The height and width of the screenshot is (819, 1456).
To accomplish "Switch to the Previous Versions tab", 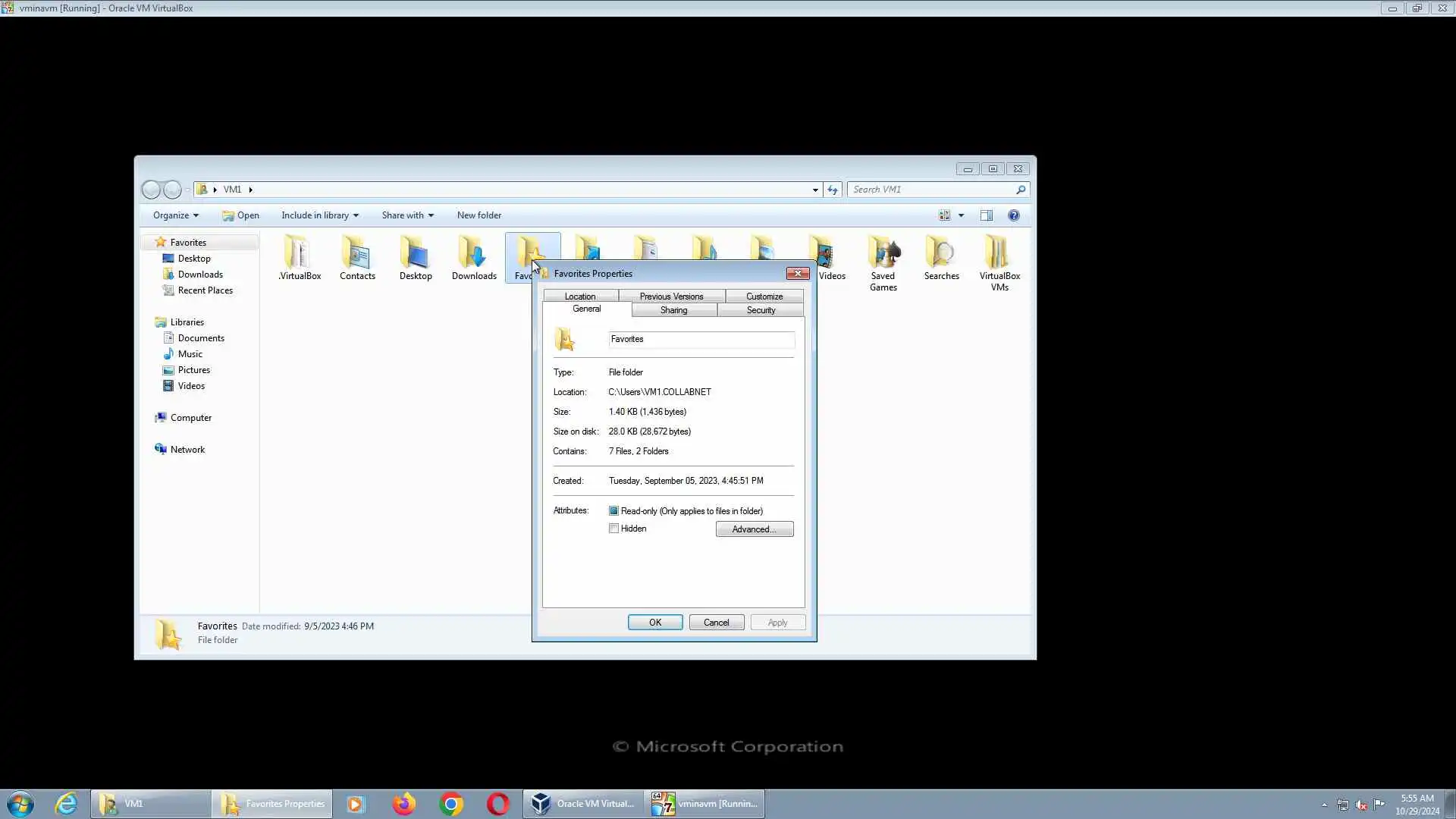I will click(671, 297).
